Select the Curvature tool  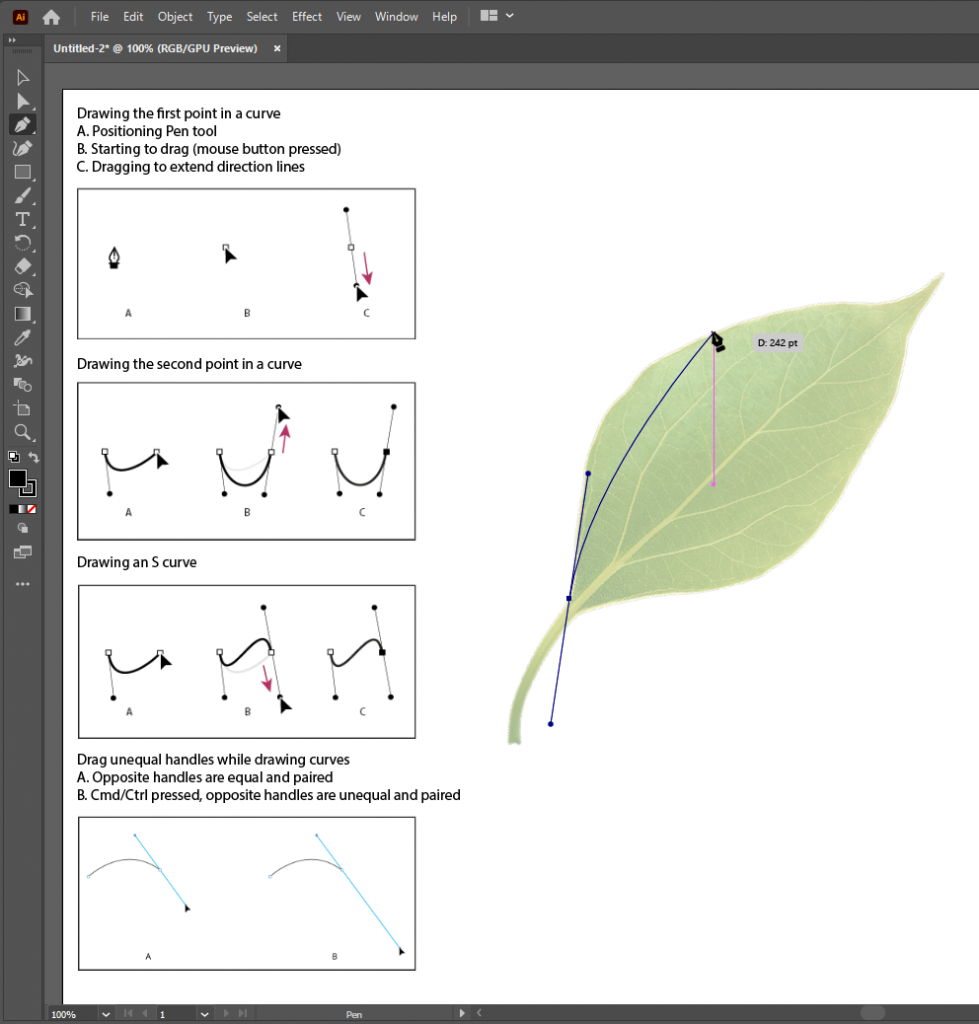pyautogui.click(x=23, y=148)
